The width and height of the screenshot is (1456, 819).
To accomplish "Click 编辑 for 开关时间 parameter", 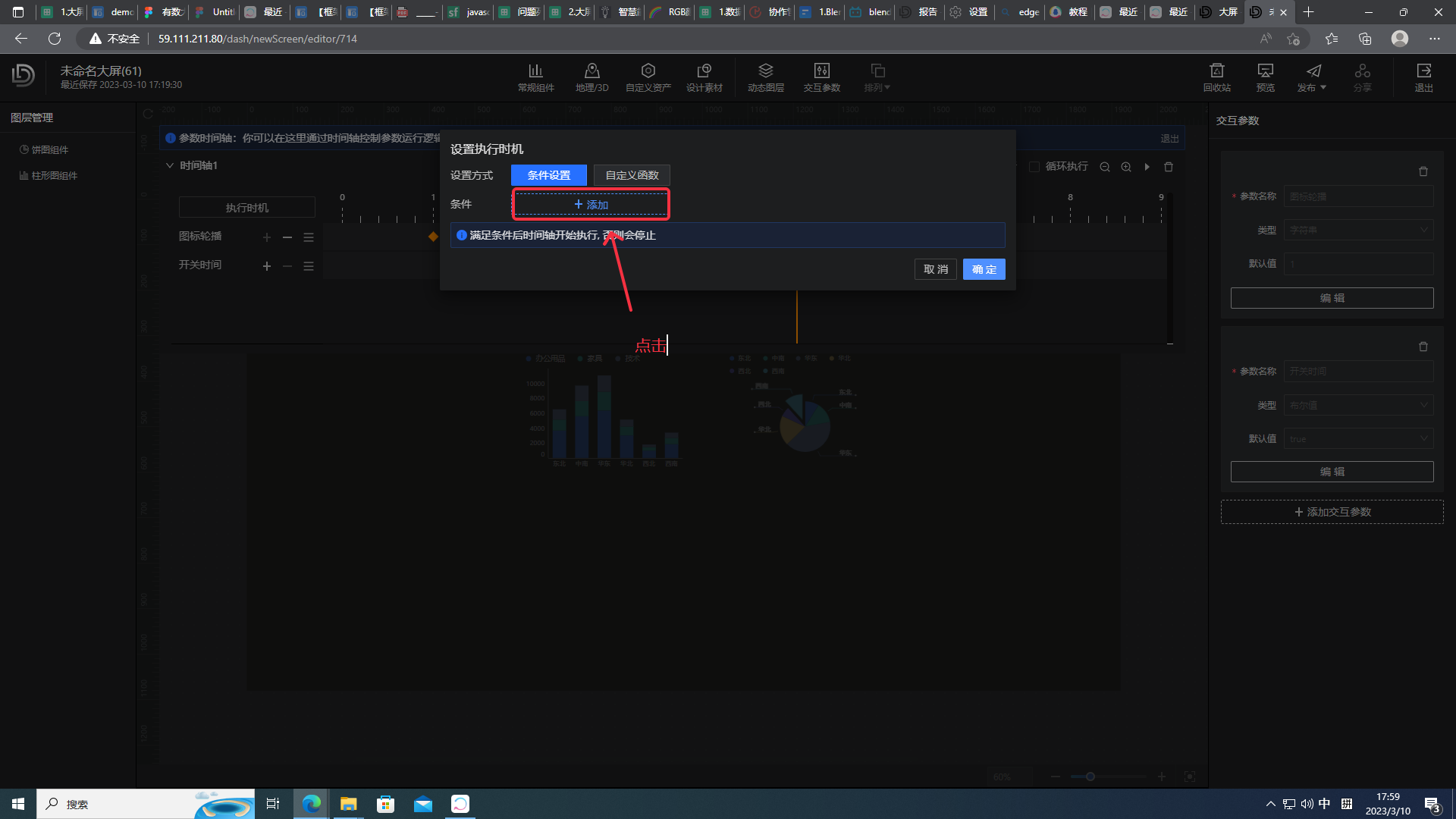I will tap(1332, 472).
